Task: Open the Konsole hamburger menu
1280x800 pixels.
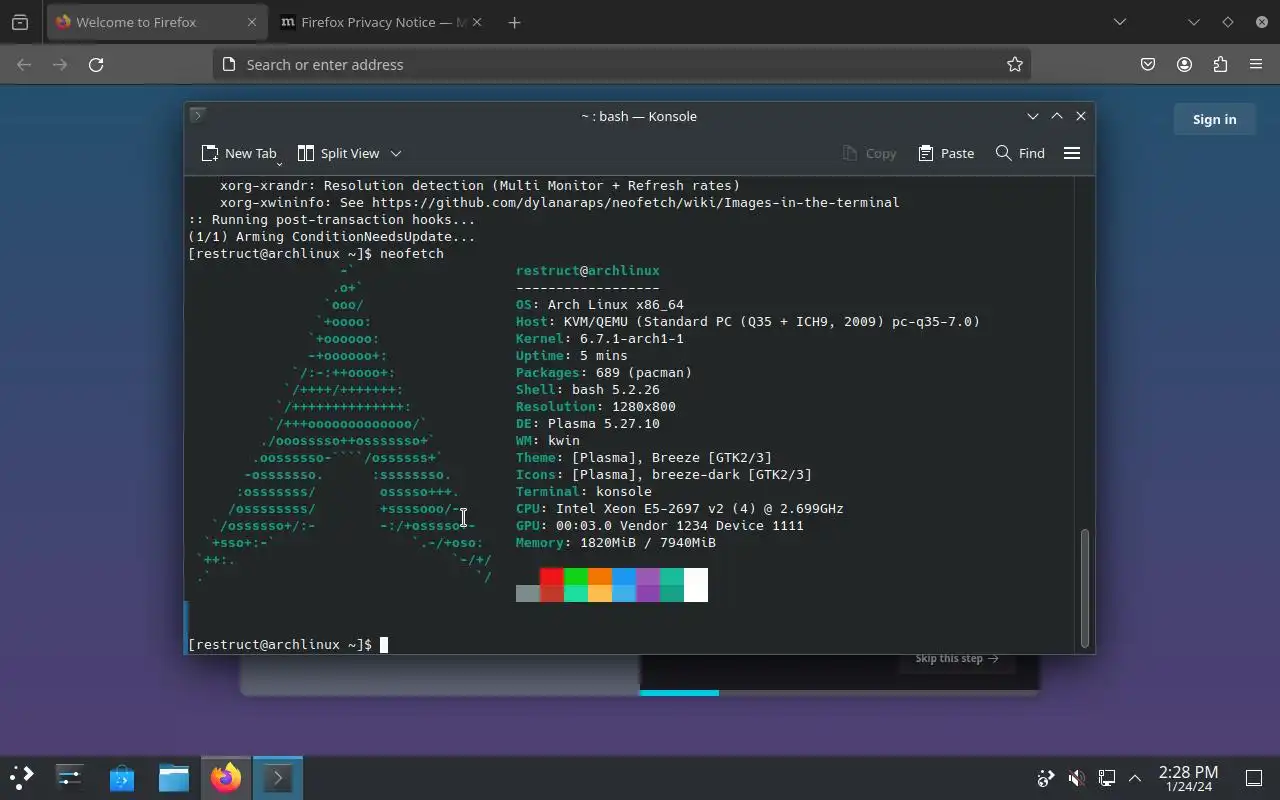Action: pyautogui.click(x=1072, y=153)
